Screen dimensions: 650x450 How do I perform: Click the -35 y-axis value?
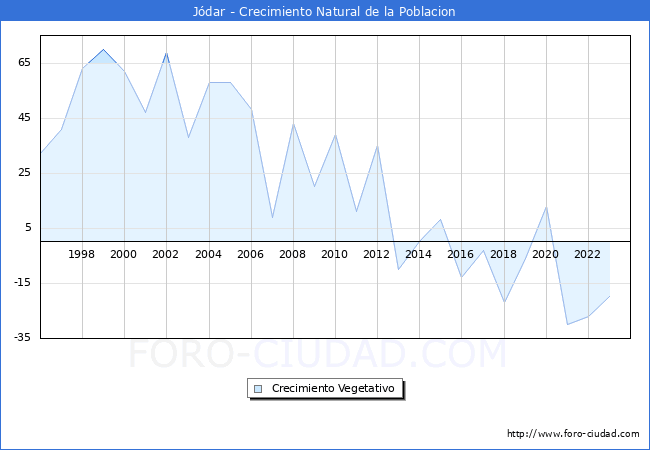click(22, 337)
